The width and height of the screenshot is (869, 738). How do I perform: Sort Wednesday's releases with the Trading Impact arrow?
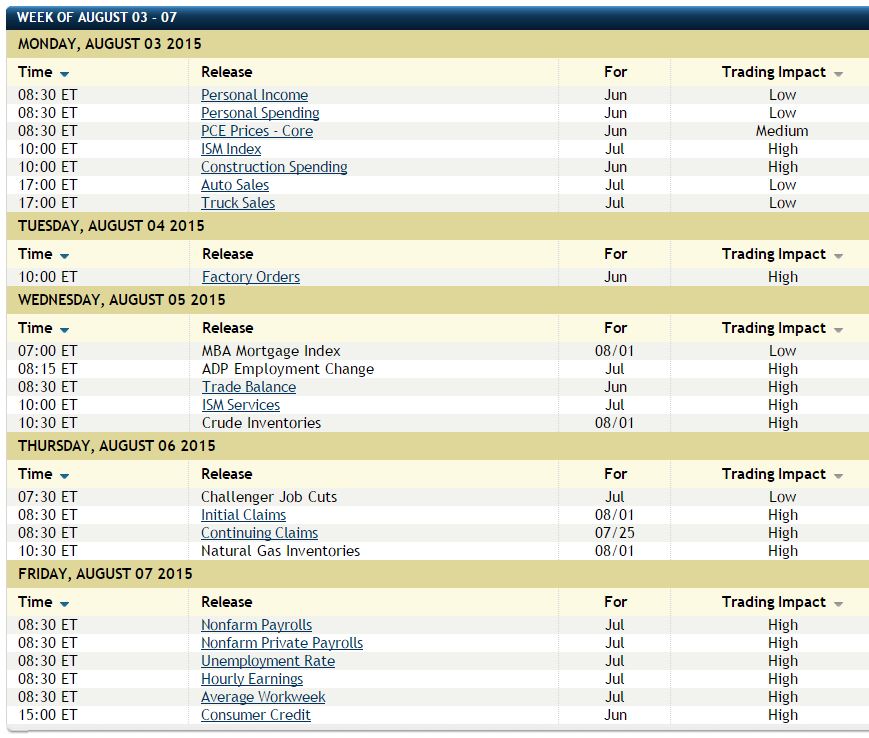click(838, 330)
